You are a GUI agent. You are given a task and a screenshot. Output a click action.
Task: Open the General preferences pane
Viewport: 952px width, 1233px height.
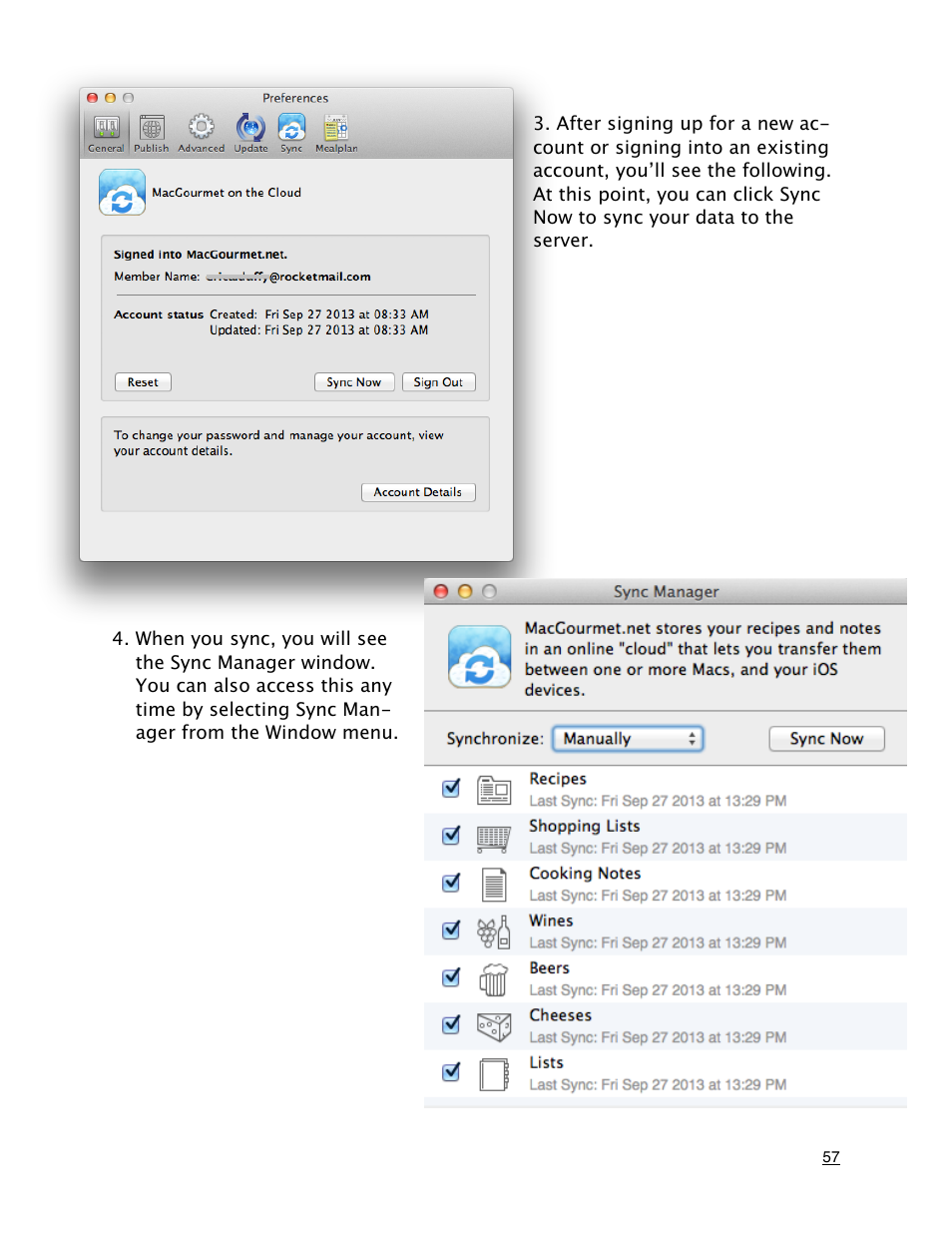pos(106,134)
